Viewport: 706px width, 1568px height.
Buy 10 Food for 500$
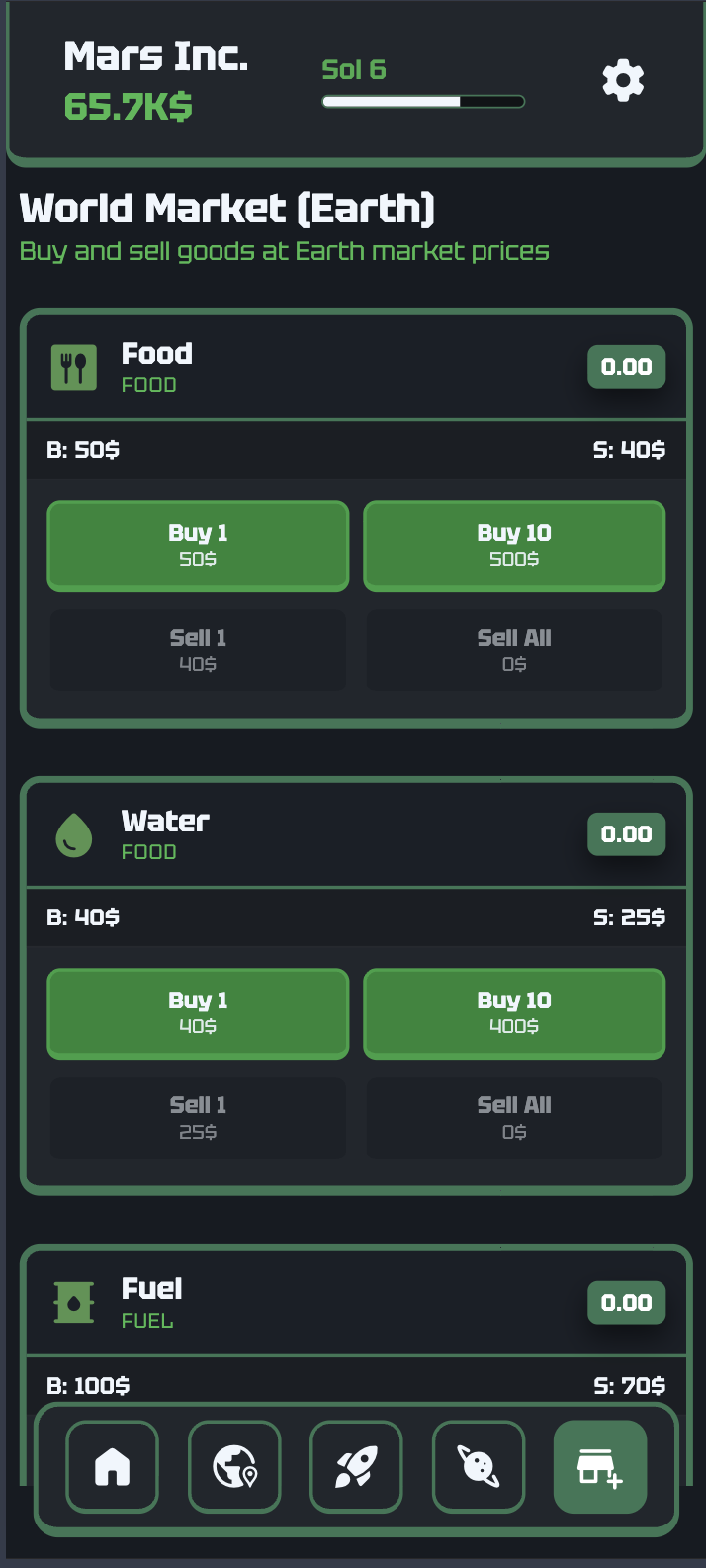pos(514,546)
